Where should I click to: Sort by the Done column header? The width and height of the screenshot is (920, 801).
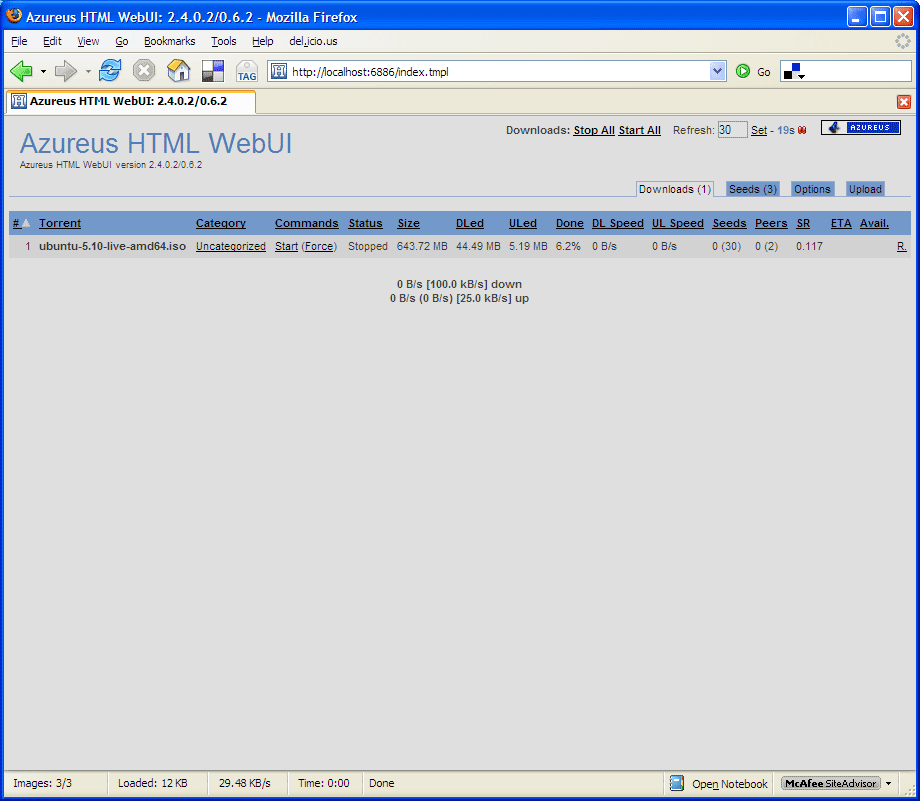coord(570,223)
